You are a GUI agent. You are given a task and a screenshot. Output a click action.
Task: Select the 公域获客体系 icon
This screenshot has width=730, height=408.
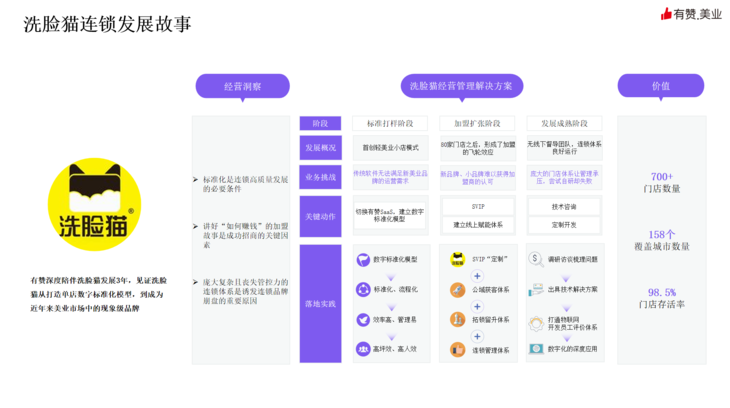point(456,290)
